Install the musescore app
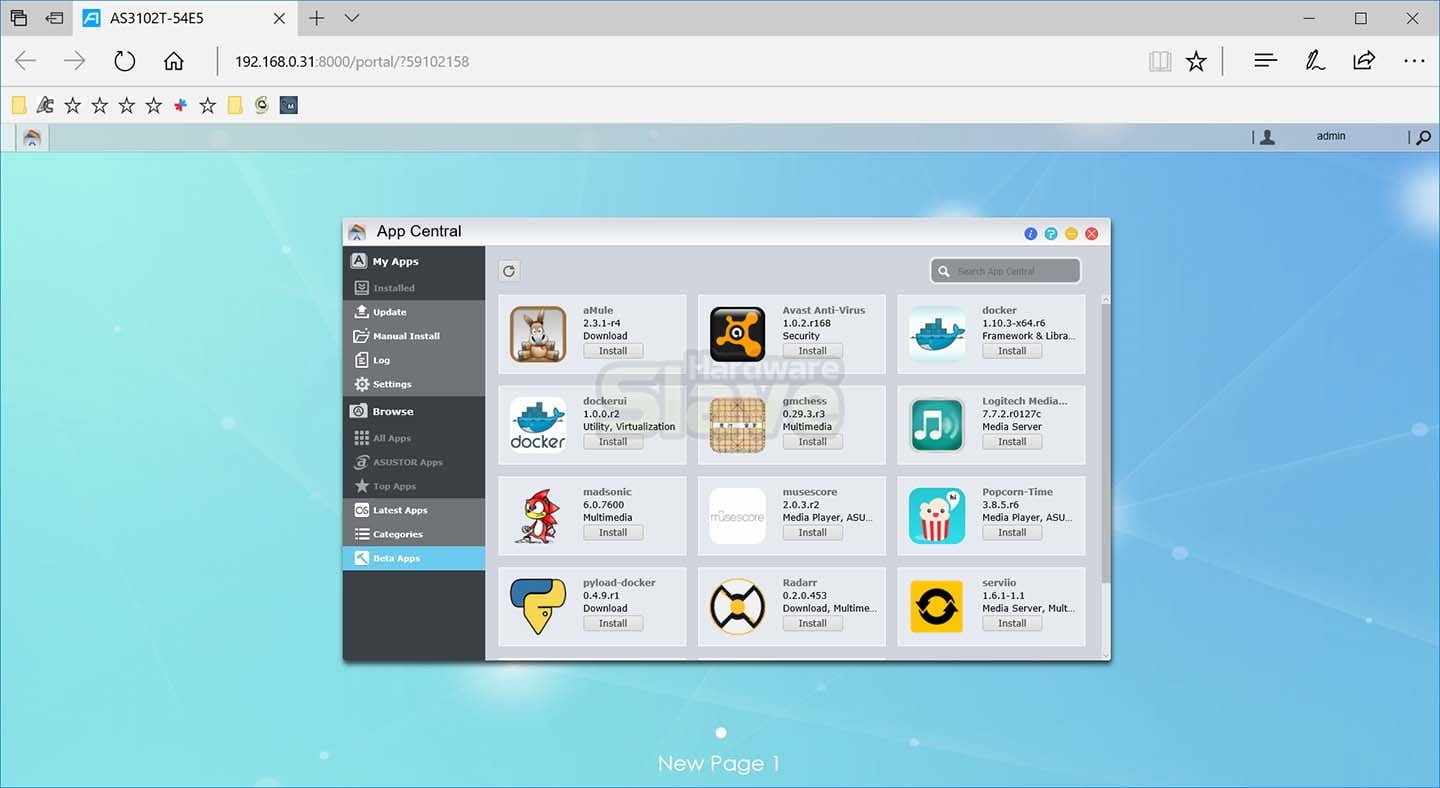The height and width of the screenshot is (788, 1440). click(812, 533)
